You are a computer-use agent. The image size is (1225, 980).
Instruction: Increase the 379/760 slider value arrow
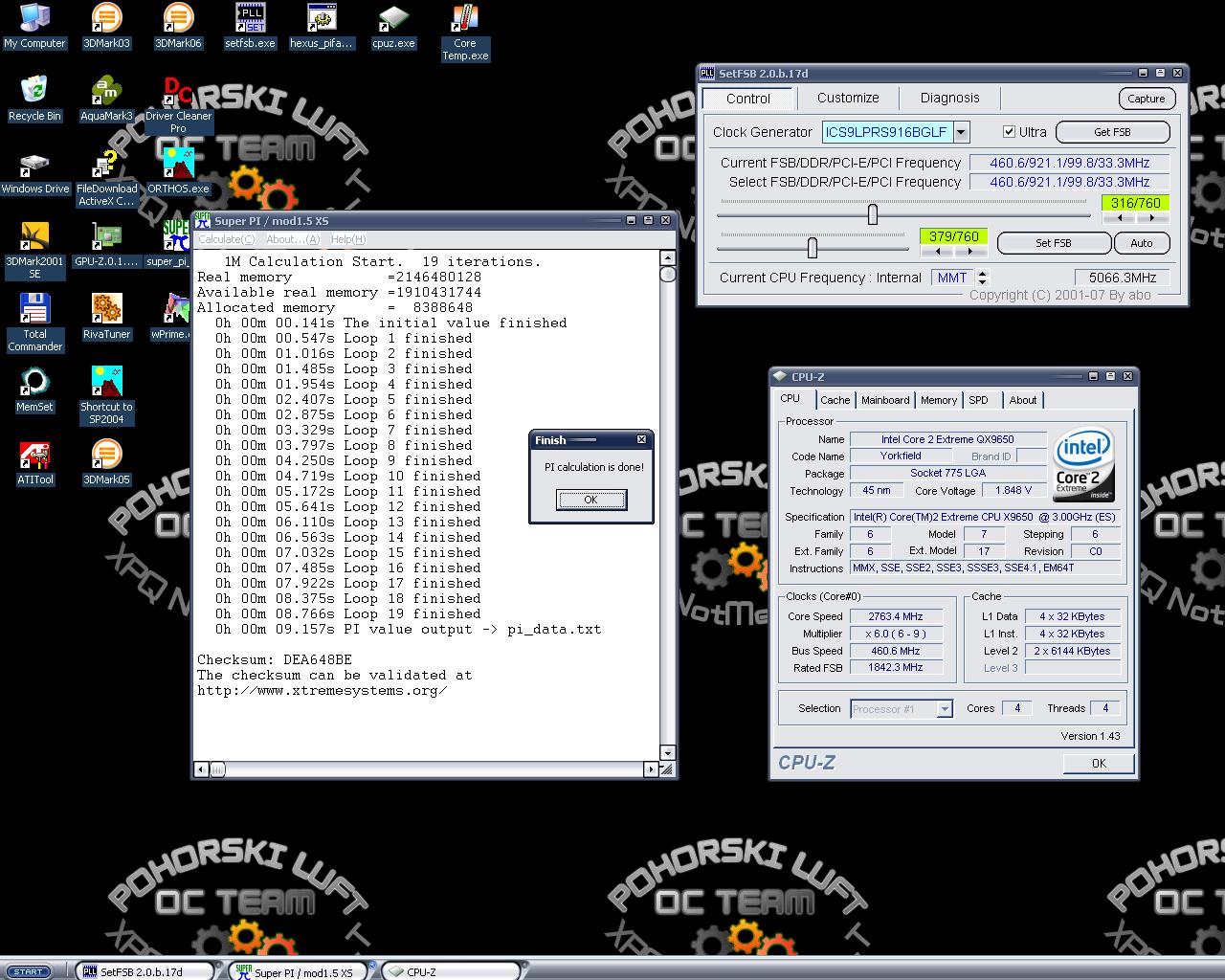970,252
